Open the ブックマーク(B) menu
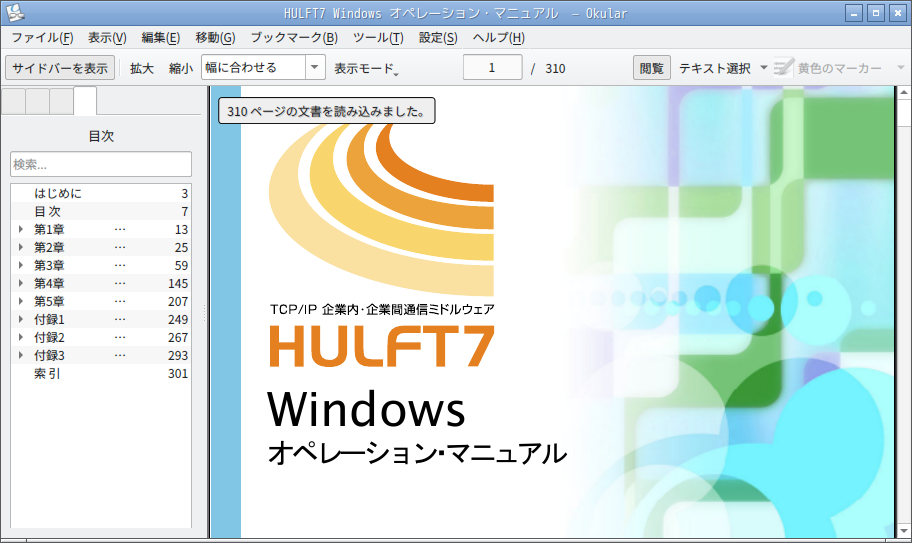This screenshot has height=543, width=912. coord(294,38)
